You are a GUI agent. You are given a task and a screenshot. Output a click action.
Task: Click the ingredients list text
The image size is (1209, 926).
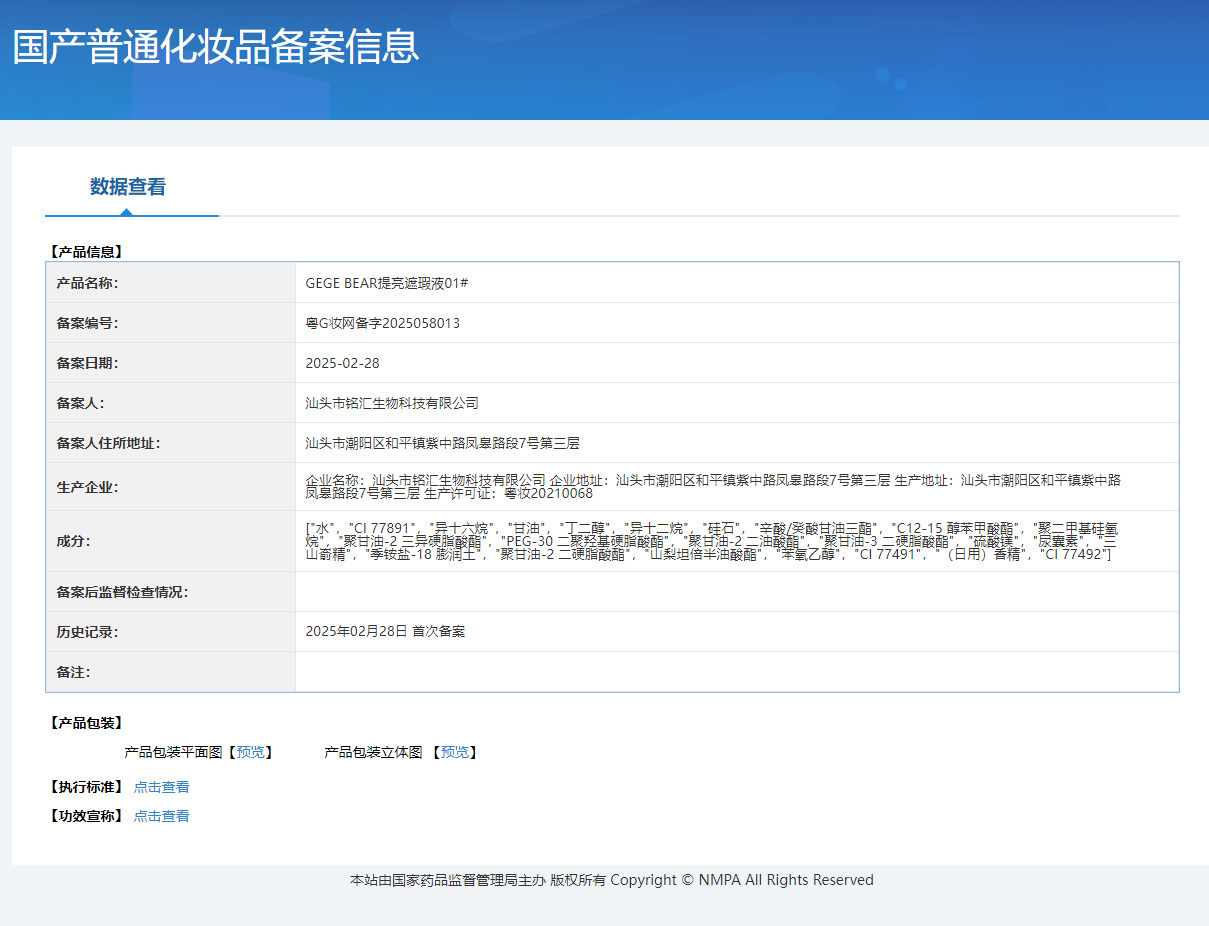(710, 541)
